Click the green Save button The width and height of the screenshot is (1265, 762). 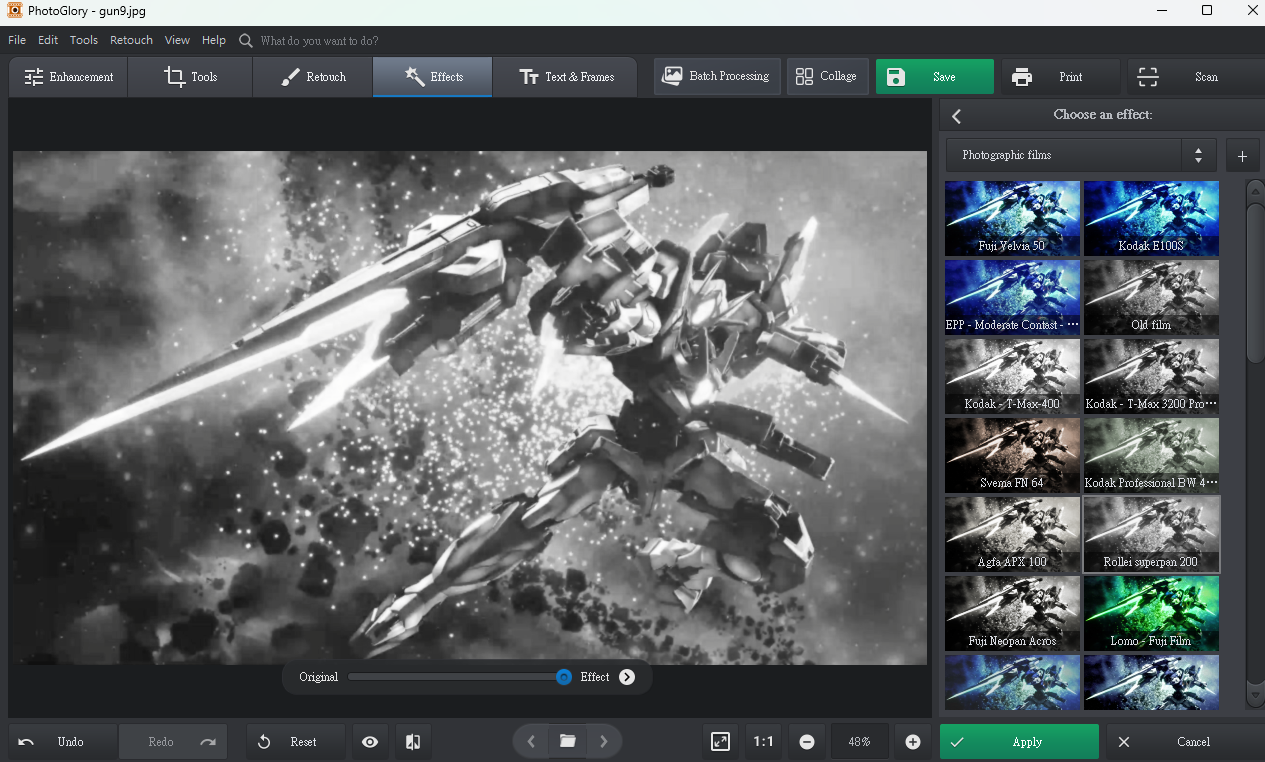935,77
